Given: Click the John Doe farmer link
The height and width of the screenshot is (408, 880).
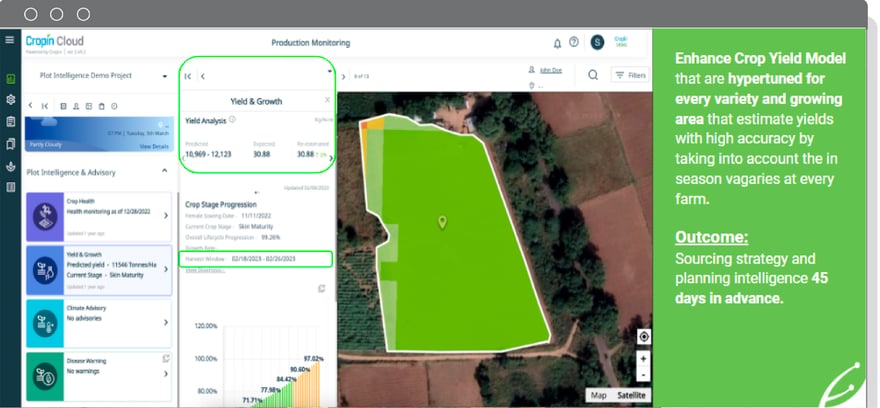Looking at the screenshot, I should 550,71.
